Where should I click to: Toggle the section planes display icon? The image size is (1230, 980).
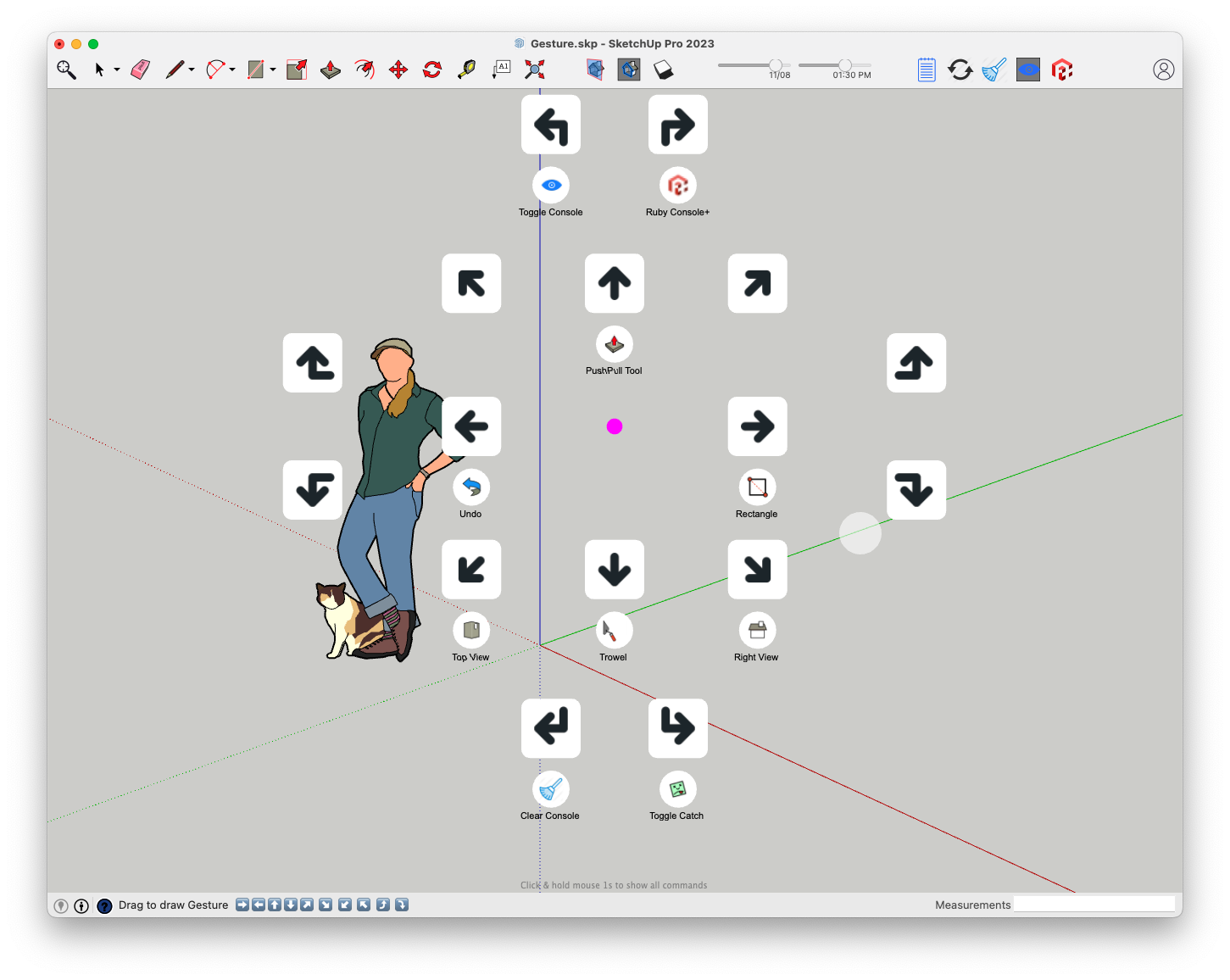pyautogui.click(x=595, y=70)
